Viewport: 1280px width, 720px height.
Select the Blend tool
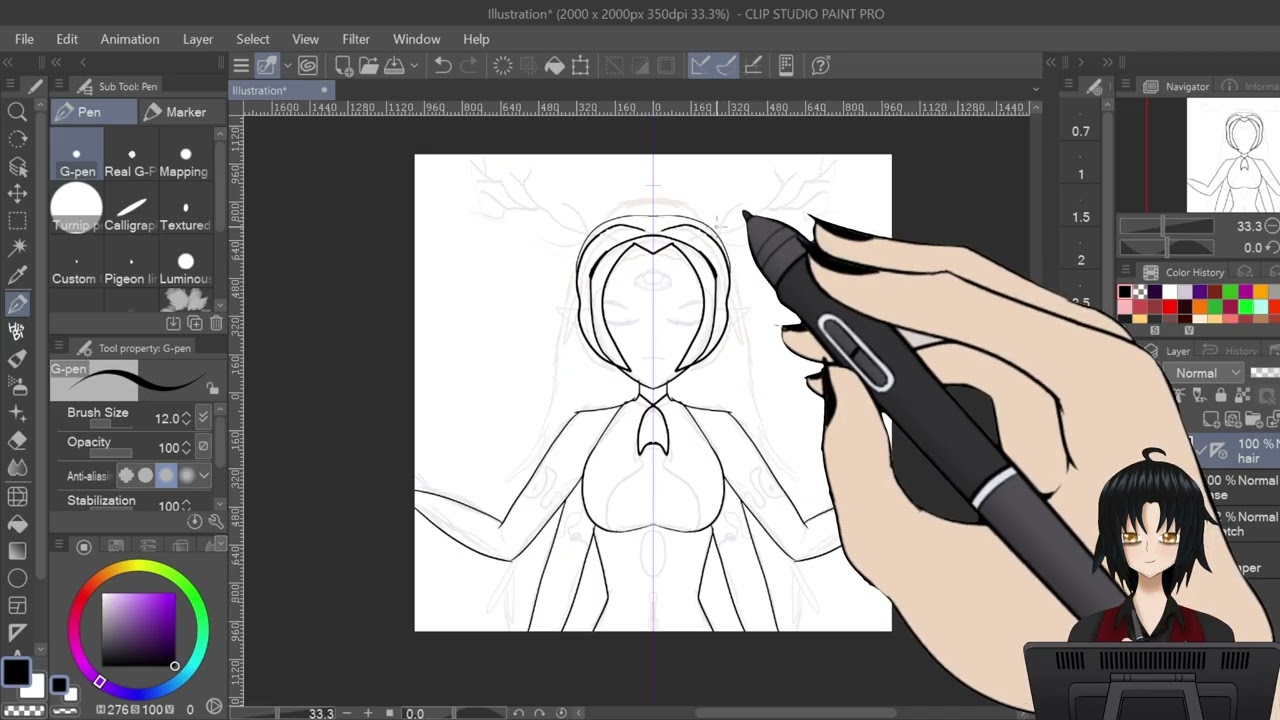pyautogui.click(x=17, y=467)
